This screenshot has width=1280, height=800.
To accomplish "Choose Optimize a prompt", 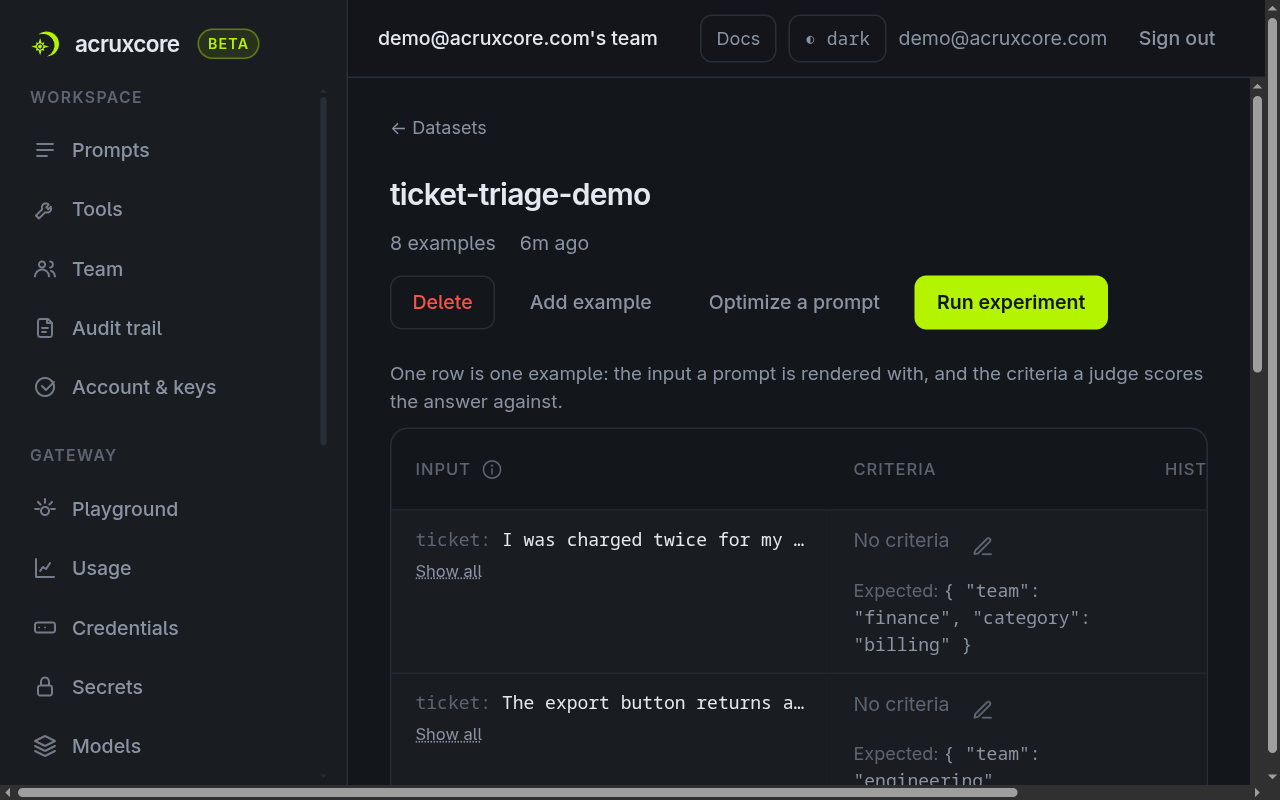I will click(794, 302).
